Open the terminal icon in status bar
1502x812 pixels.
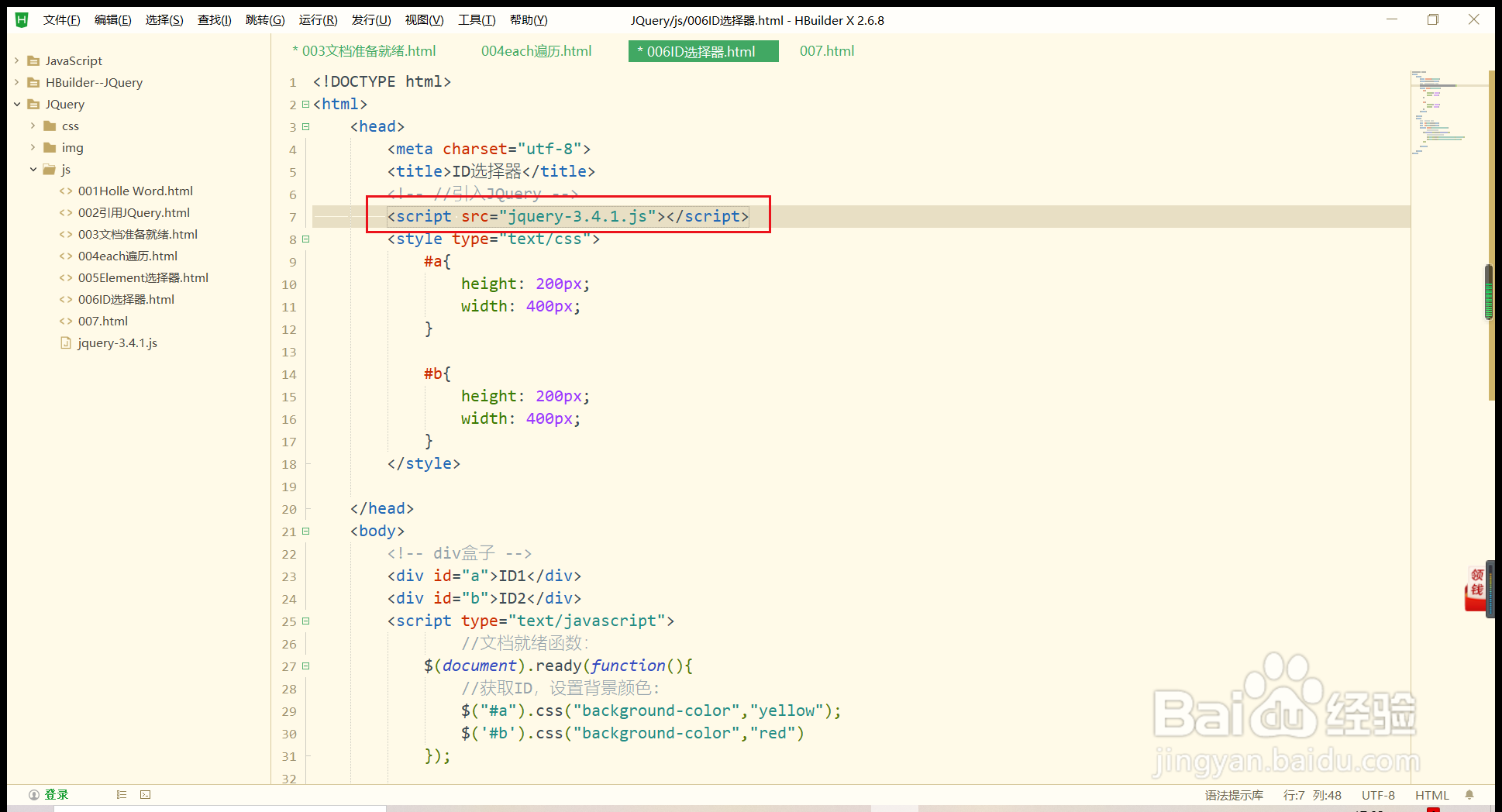click(146, 794)
